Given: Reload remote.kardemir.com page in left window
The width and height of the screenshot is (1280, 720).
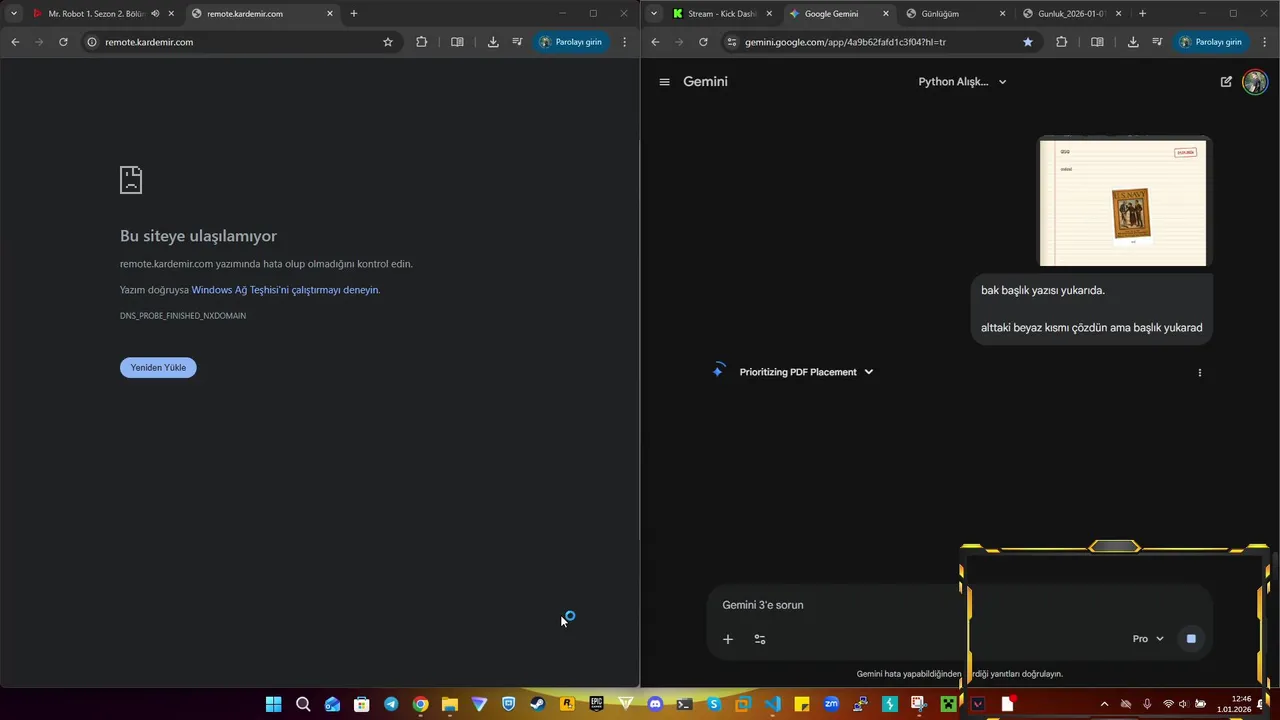Looking at the screenshot, I should 63,42.
